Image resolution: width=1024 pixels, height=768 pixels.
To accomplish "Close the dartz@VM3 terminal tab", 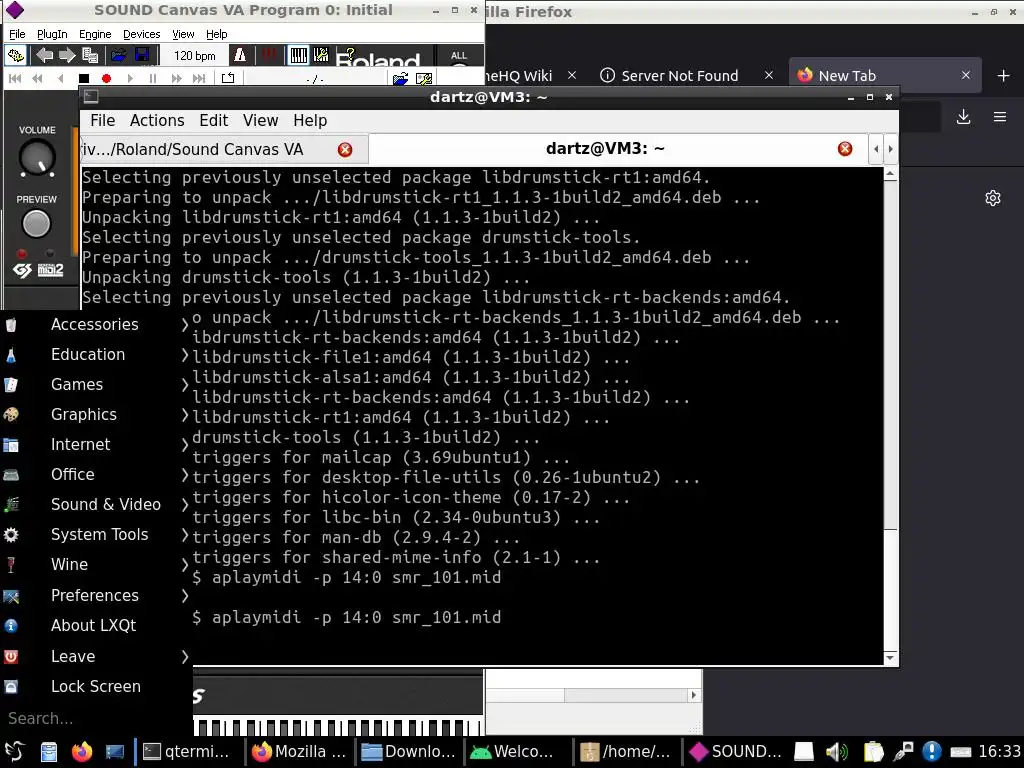I will pyautogui.click(x=845, y=149).
